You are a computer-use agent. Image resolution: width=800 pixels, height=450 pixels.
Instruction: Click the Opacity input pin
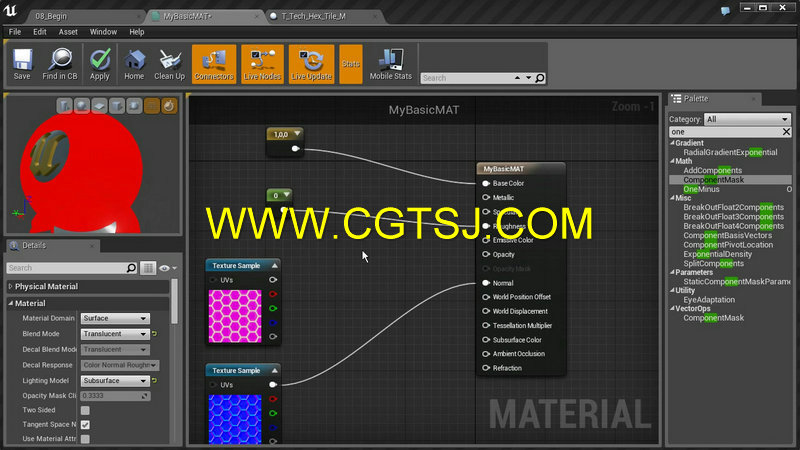pyautogui.click(x=486, y=255)
